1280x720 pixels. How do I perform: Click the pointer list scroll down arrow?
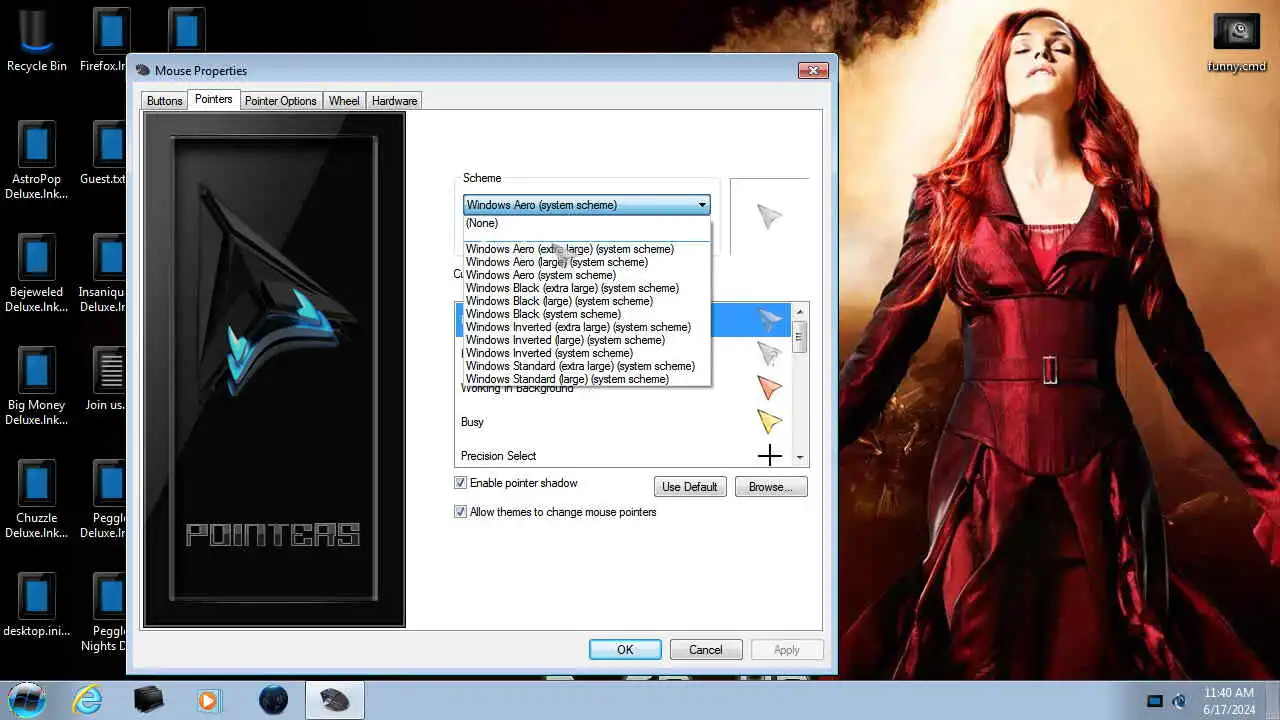click(799, 458)
